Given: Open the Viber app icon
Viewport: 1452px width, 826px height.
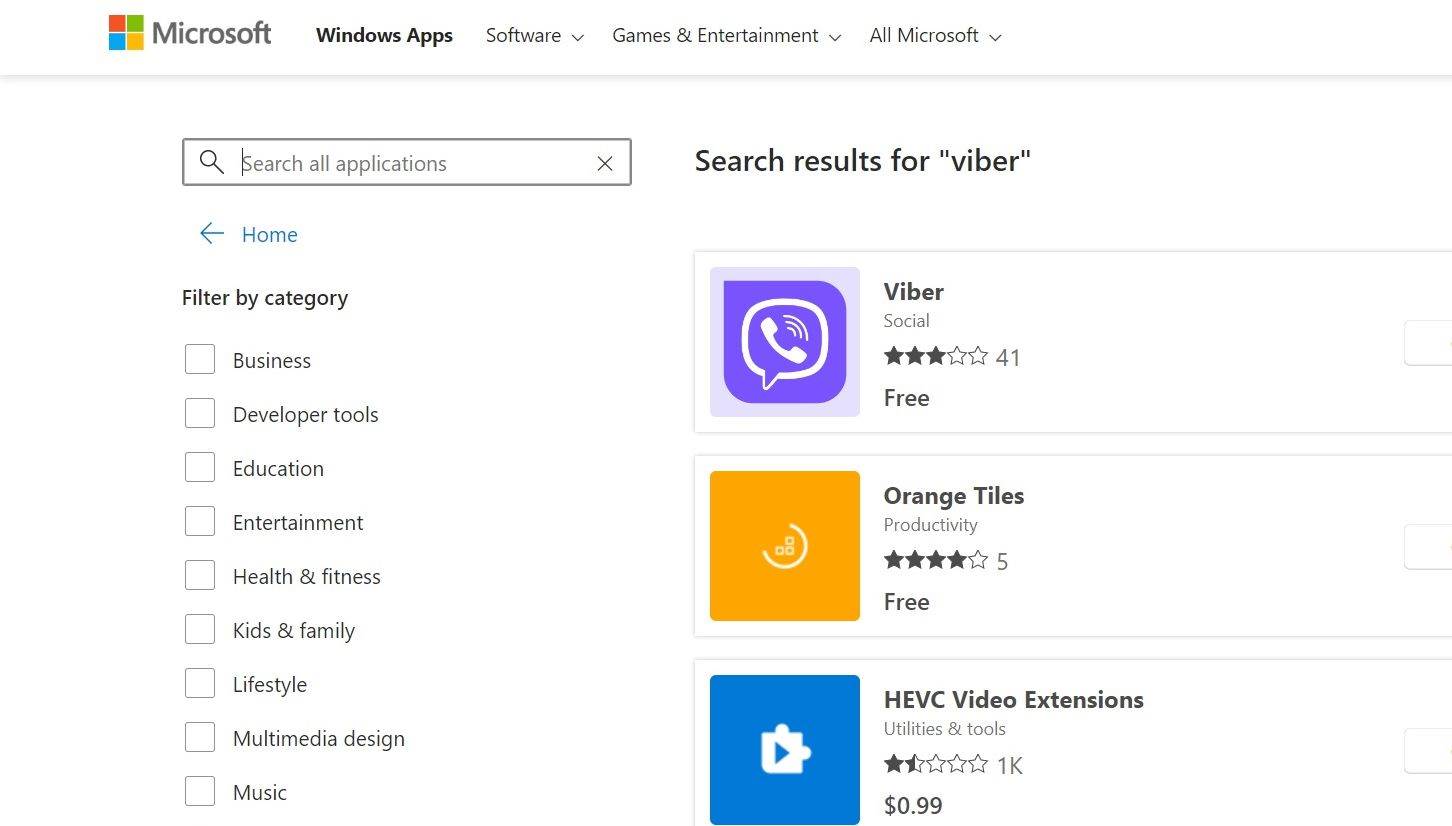Looking at the screenshot, I should [x=785, y=342].
